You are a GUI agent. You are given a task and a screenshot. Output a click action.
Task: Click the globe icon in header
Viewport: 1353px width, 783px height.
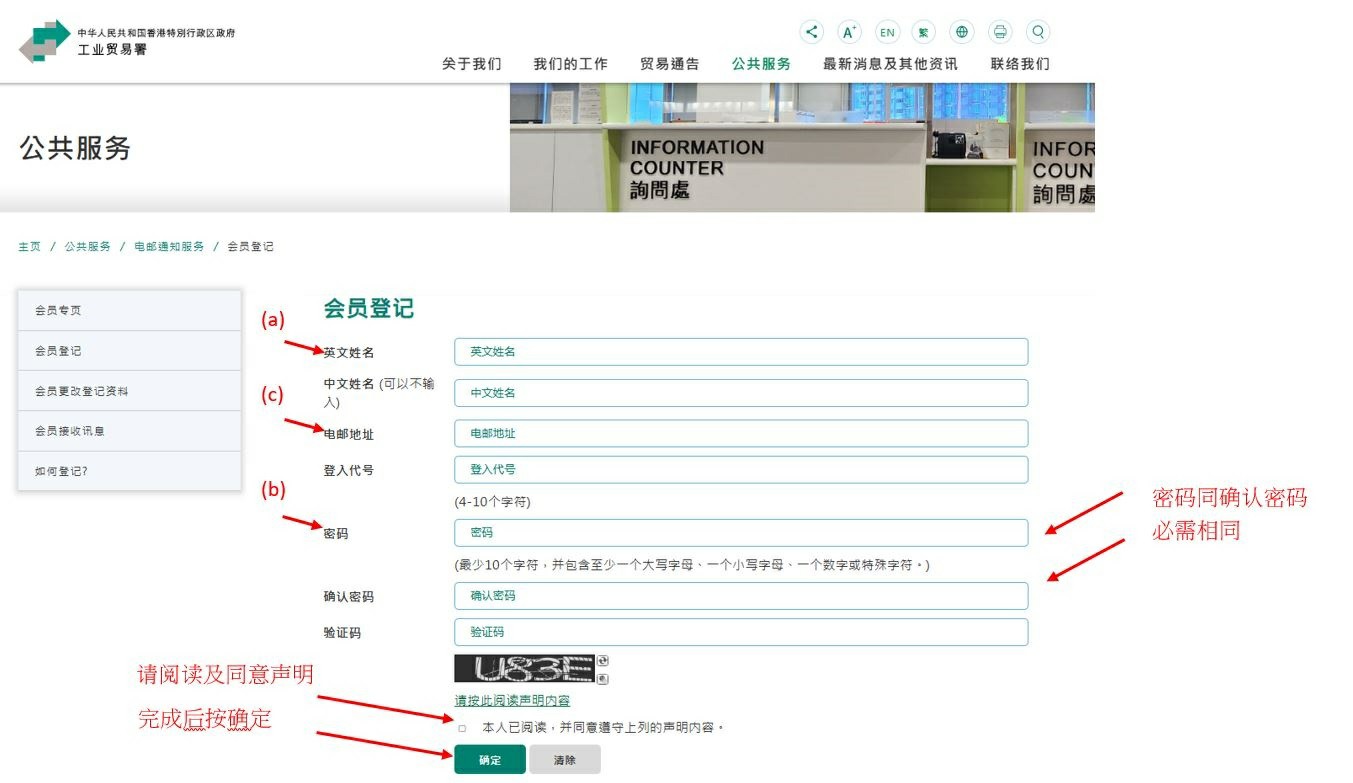tap(962, 32)
